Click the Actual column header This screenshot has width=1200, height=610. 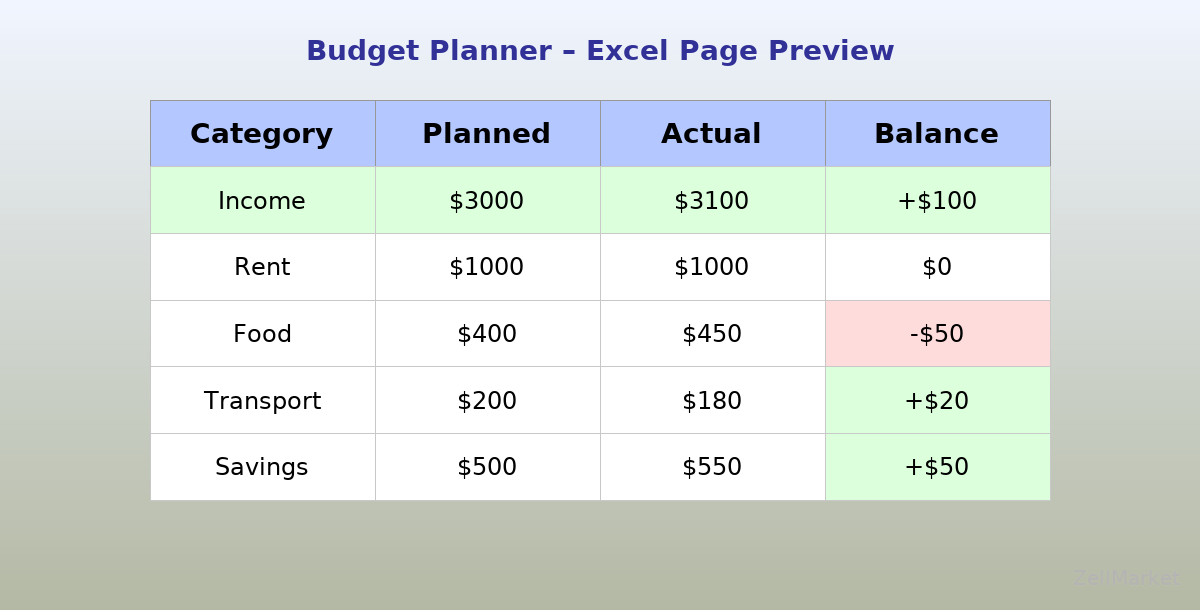712,134
